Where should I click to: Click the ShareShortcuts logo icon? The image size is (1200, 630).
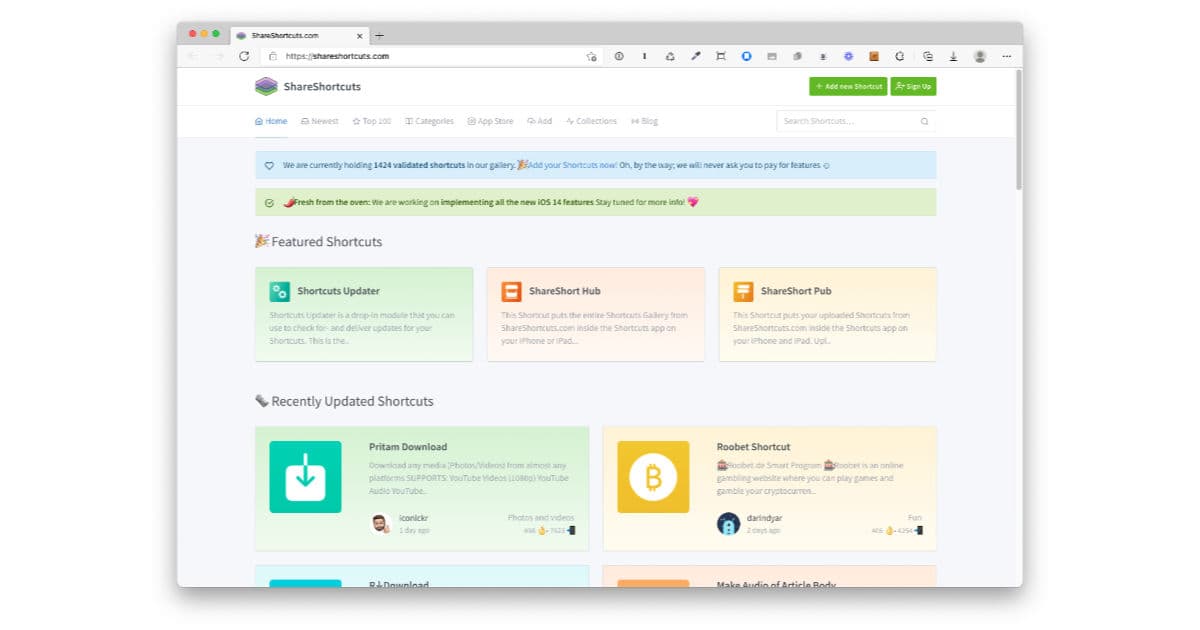[265, 86]
